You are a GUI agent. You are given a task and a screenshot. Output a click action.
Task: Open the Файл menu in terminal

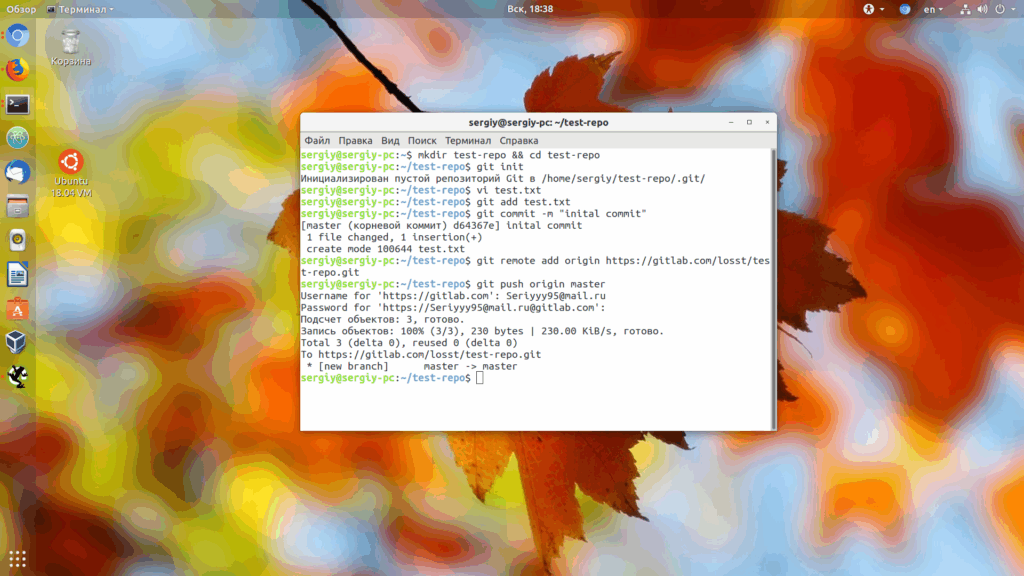click(x=317, y=140)
